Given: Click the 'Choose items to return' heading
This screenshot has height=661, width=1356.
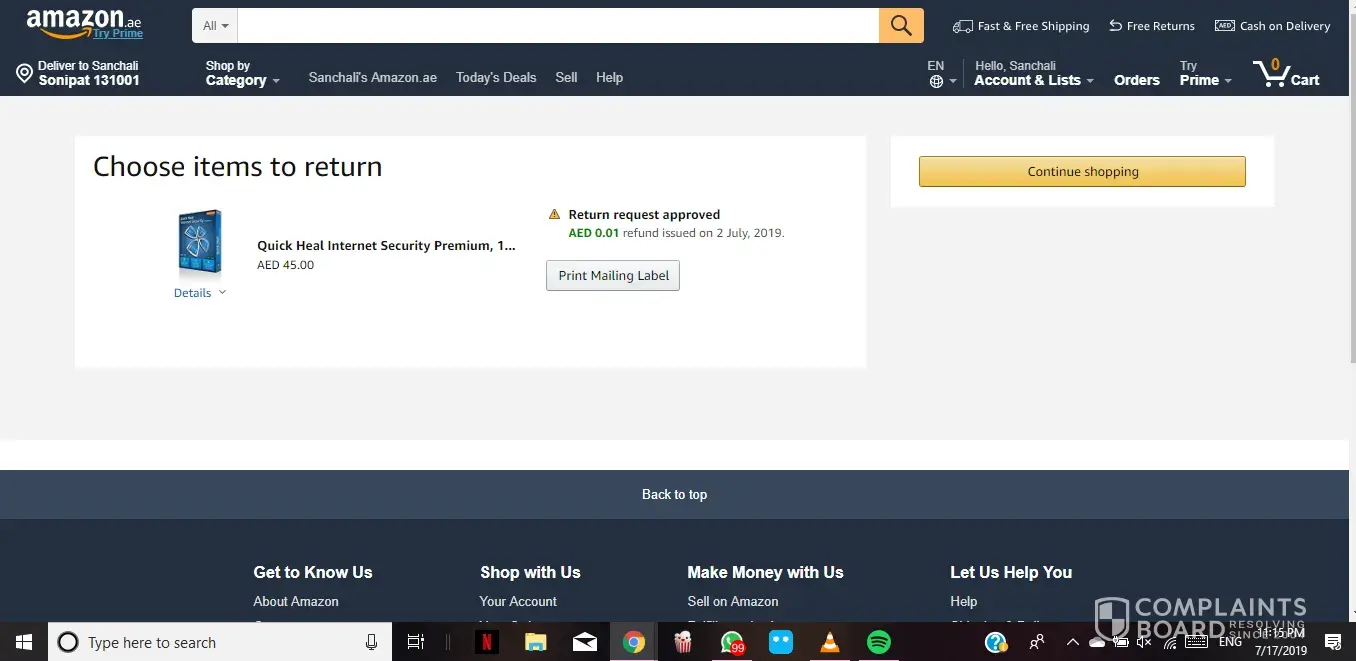Looking at the screenshot, I should point(238,167).
